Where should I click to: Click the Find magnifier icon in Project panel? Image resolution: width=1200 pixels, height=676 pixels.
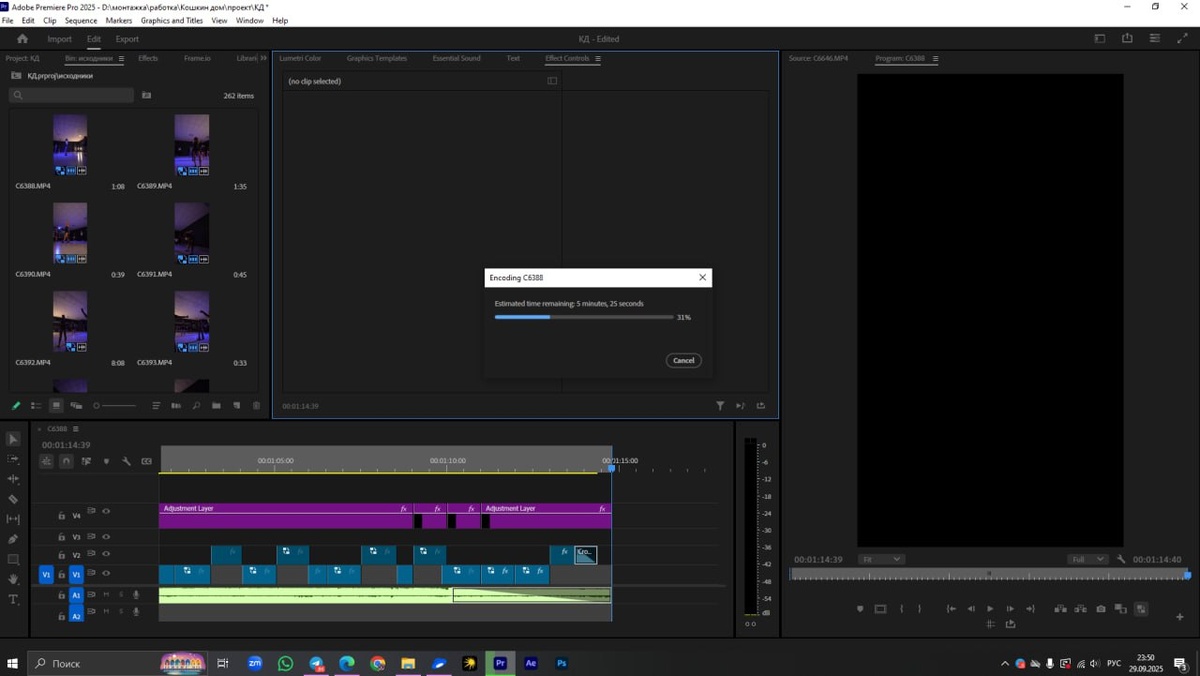pyautogui.click(x=196, y=406)
